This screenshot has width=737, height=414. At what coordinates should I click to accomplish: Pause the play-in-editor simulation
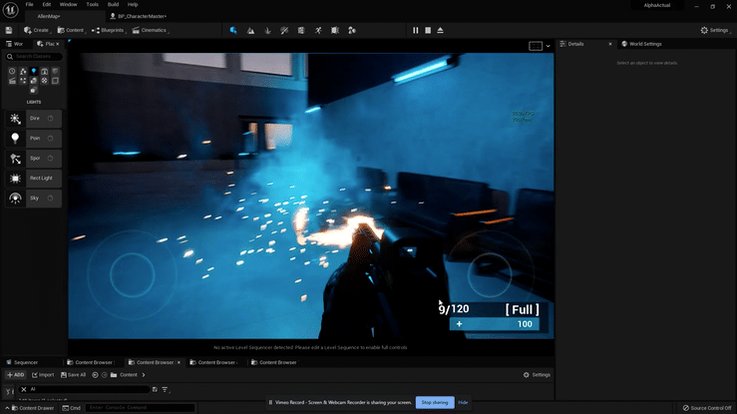(x=416, y=30)
